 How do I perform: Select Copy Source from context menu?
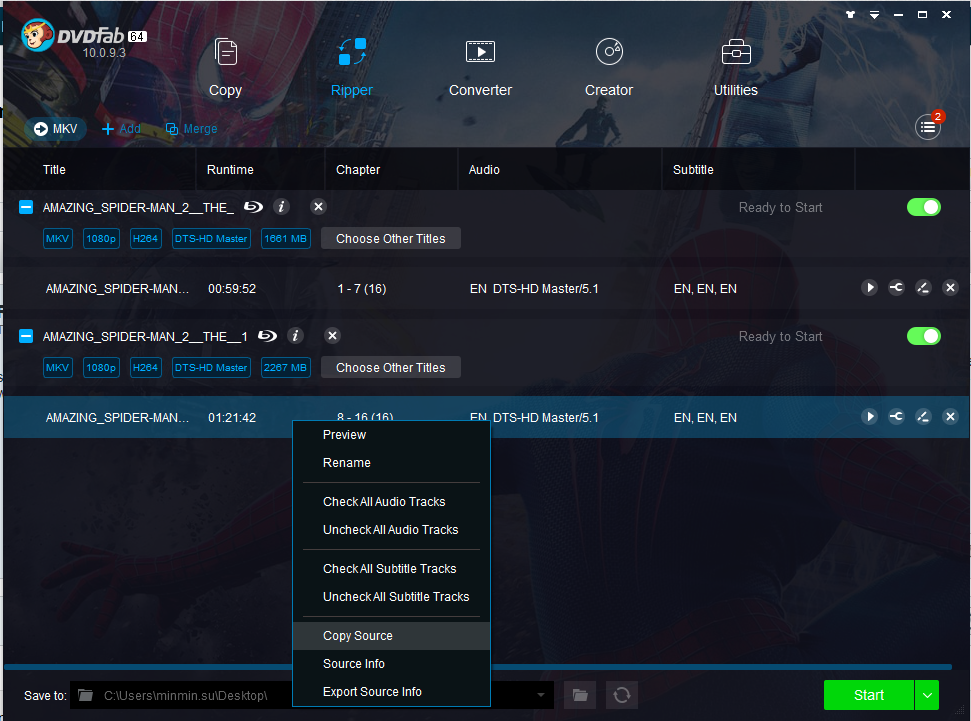coord(358,636)
